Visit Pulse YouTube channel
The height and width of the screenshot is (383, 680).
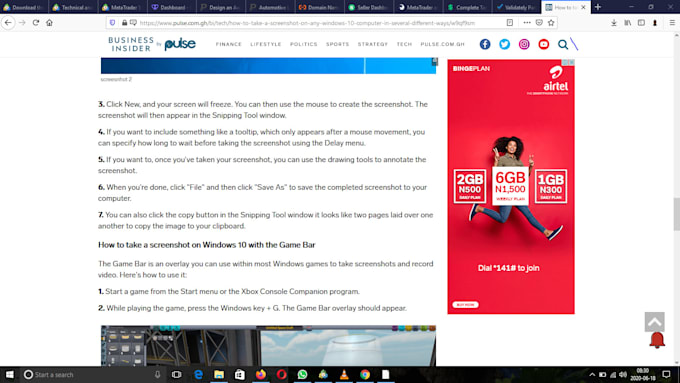543,44
